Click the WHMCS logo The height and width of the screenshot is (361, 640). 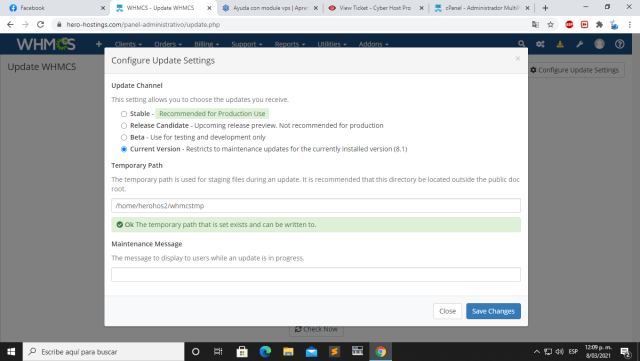pos(46,44)
